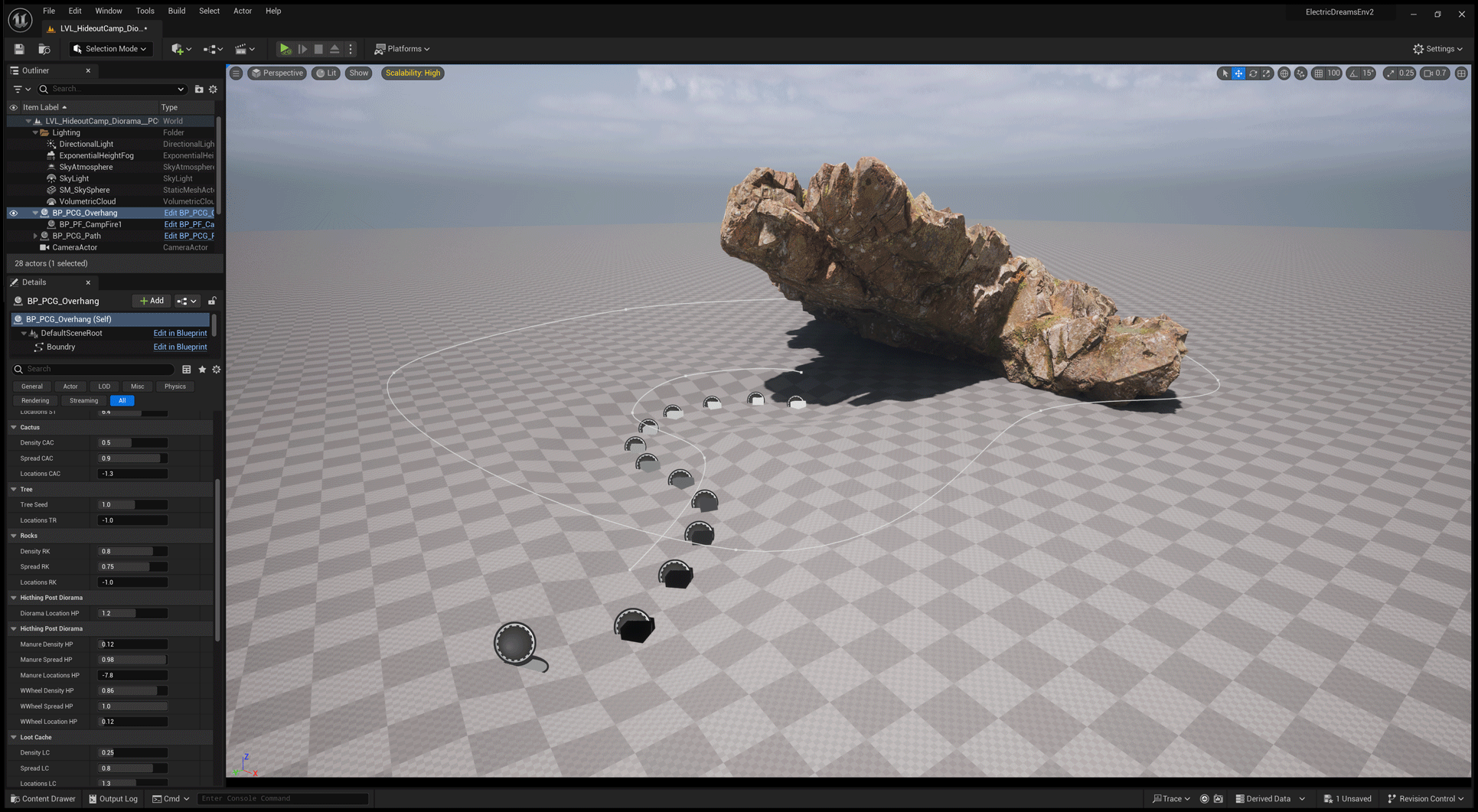Open the Browse content icon beside Save
The image size is (1478, 812).
tap(44, 49)
